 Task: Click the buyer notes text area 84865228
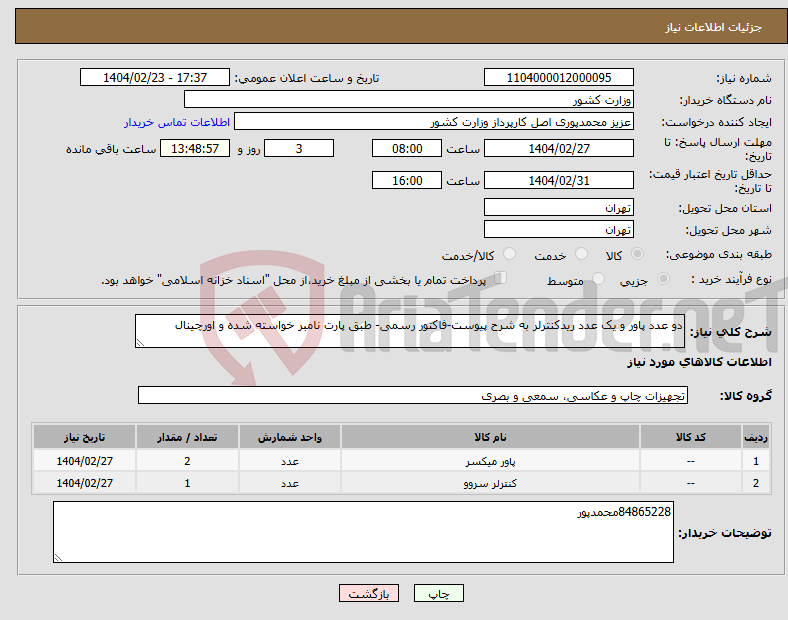[363, 532]
